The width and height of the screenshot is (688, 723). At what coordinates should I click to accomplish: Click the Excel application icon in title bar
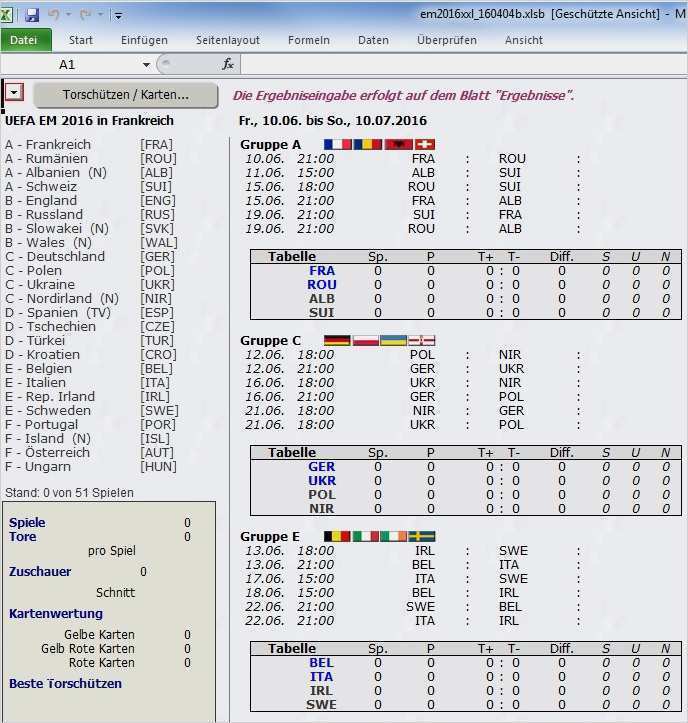10,15
